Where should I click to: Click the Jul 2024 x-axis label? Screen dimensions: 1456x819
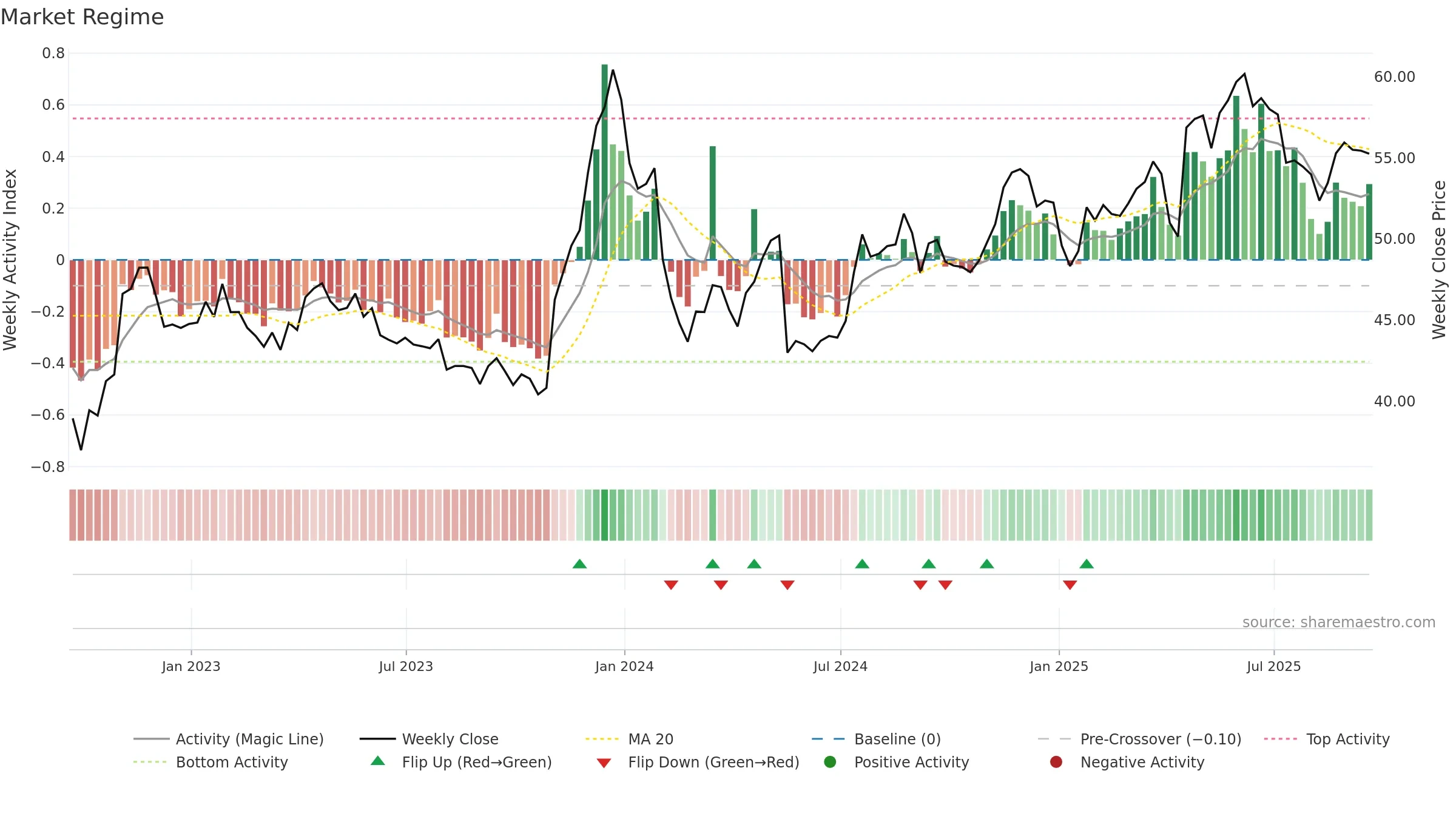[840, 667]
